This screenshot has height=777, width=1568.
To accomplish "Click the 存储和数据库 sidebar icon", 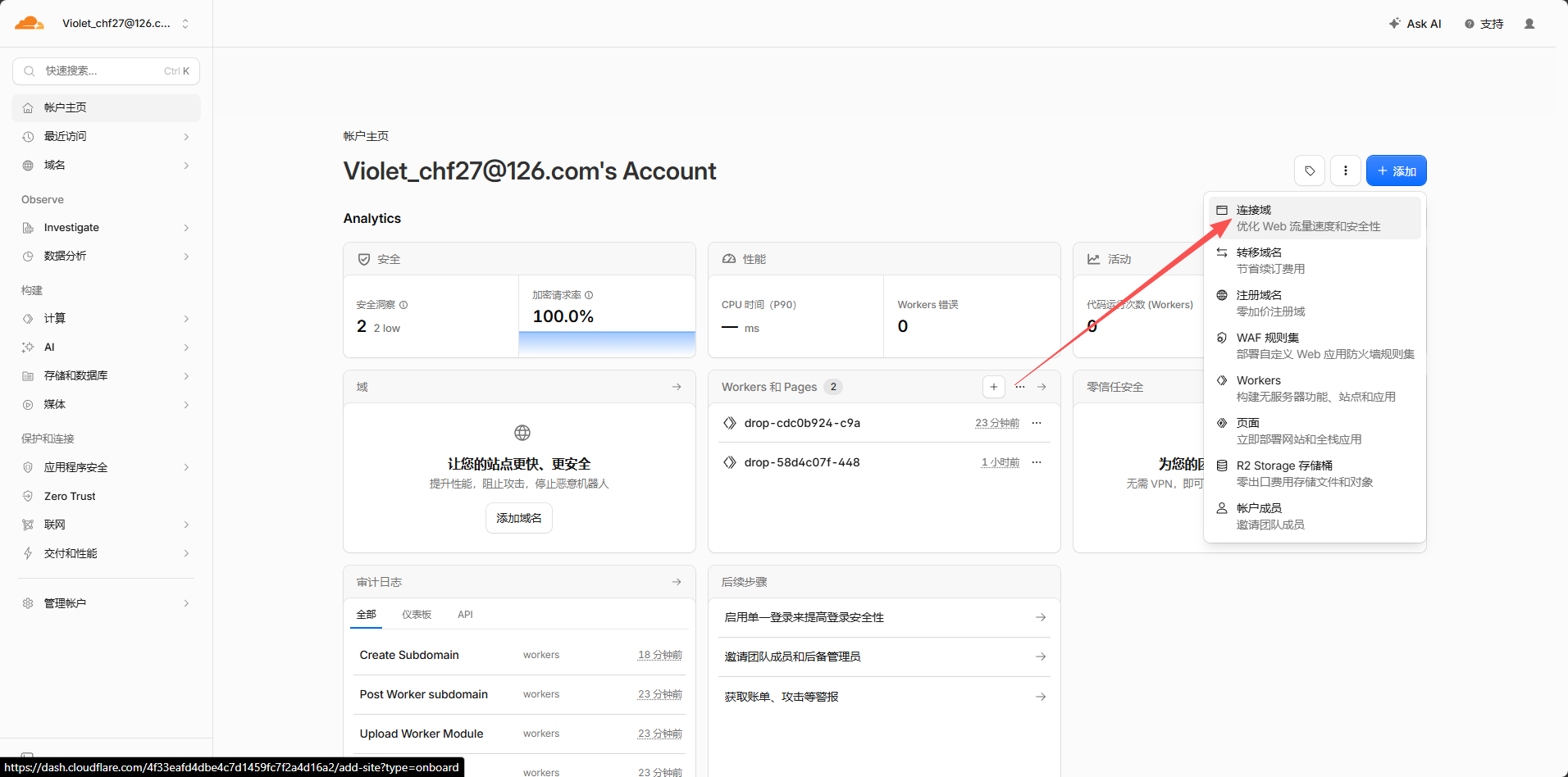I will point(28,375).
